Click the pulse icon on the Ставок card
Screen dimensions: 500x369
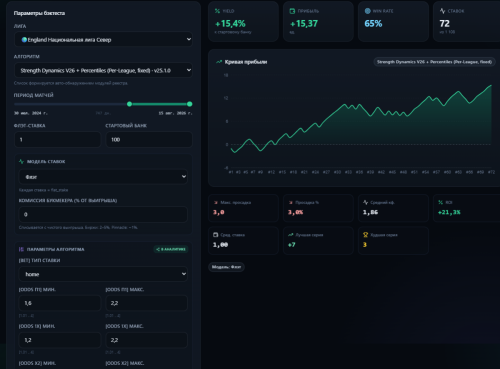pos(442,11)
